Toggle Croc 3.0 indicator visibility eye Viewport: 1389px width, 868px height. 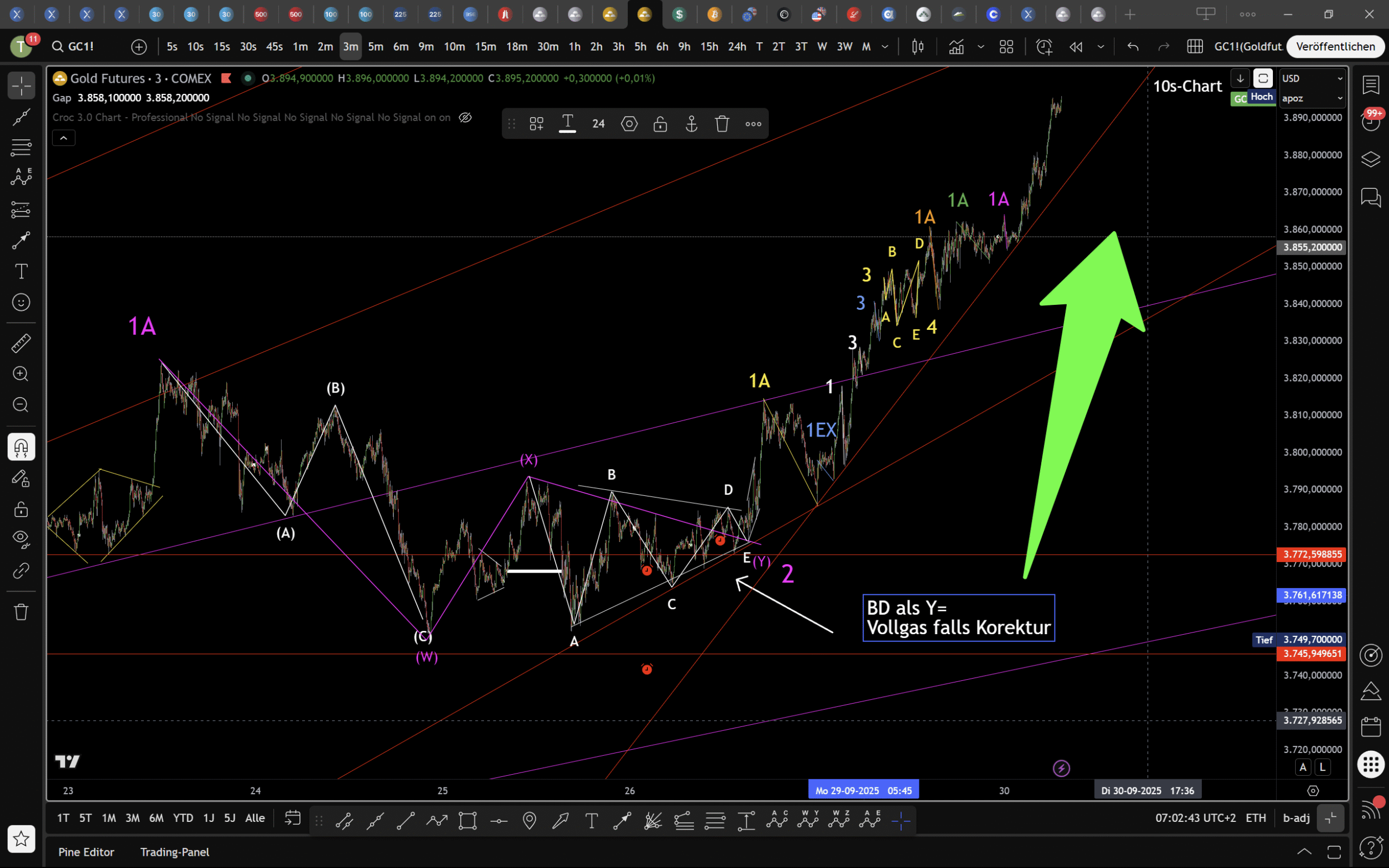pos(465,118)
